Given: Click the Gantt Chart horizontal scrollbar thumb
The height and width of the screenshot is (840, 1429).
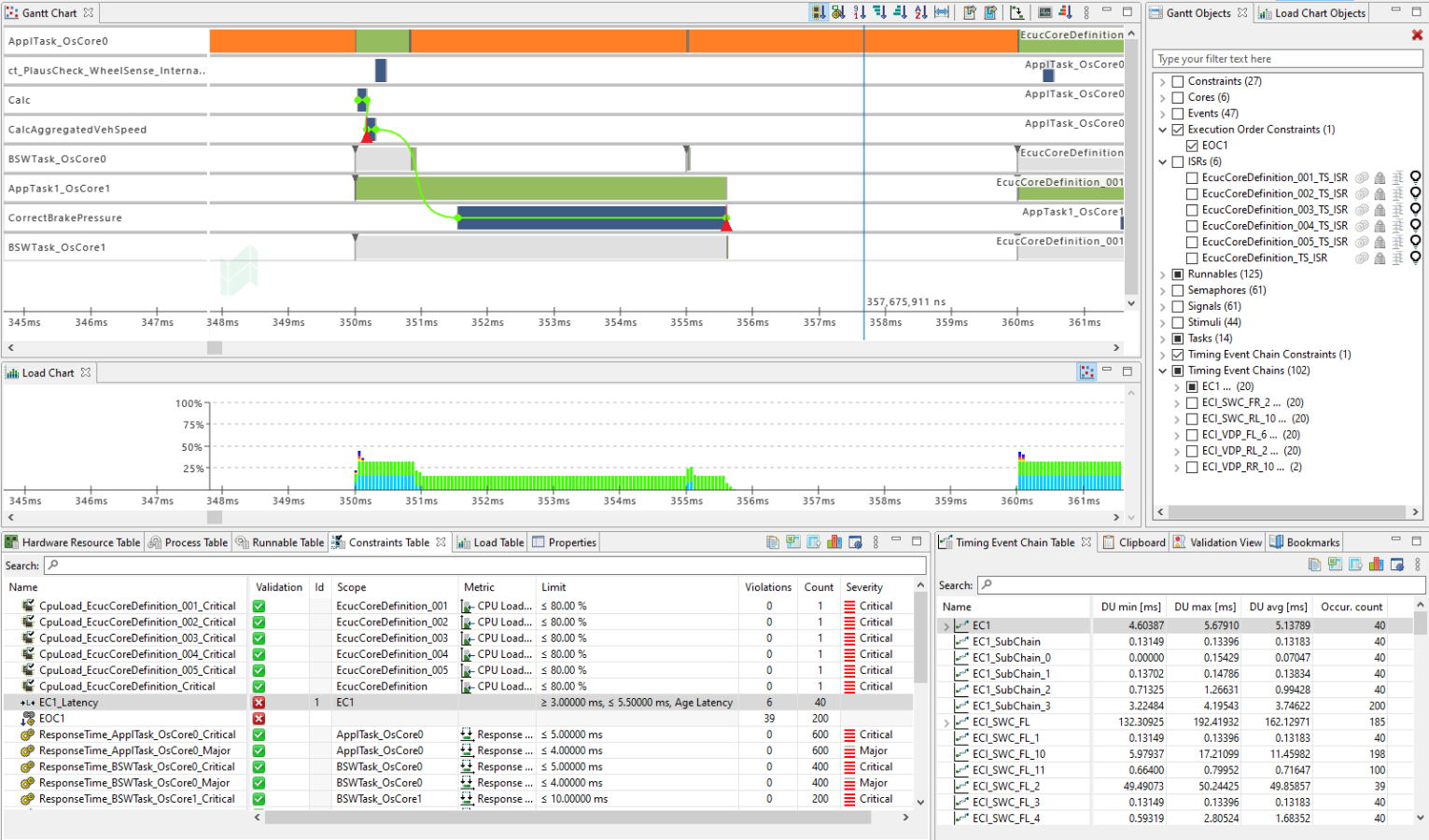Looking at the screenshot, I should 215,347.
